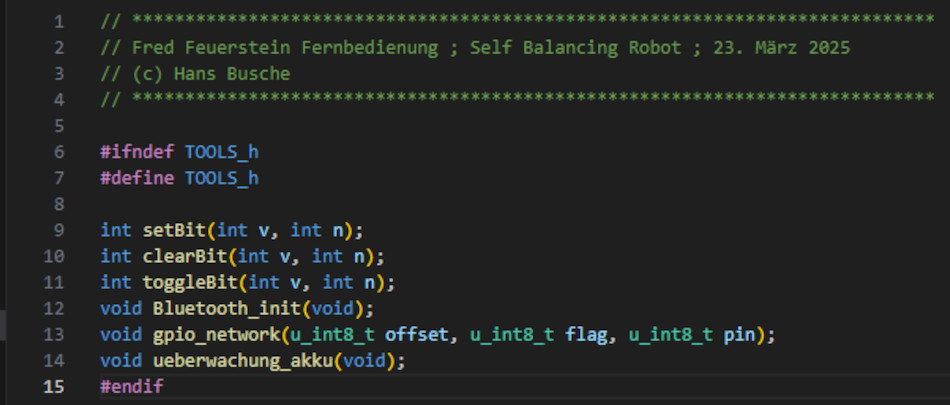Click the '#ifndef' directive
950x405 pixels.
click(138, 152)
